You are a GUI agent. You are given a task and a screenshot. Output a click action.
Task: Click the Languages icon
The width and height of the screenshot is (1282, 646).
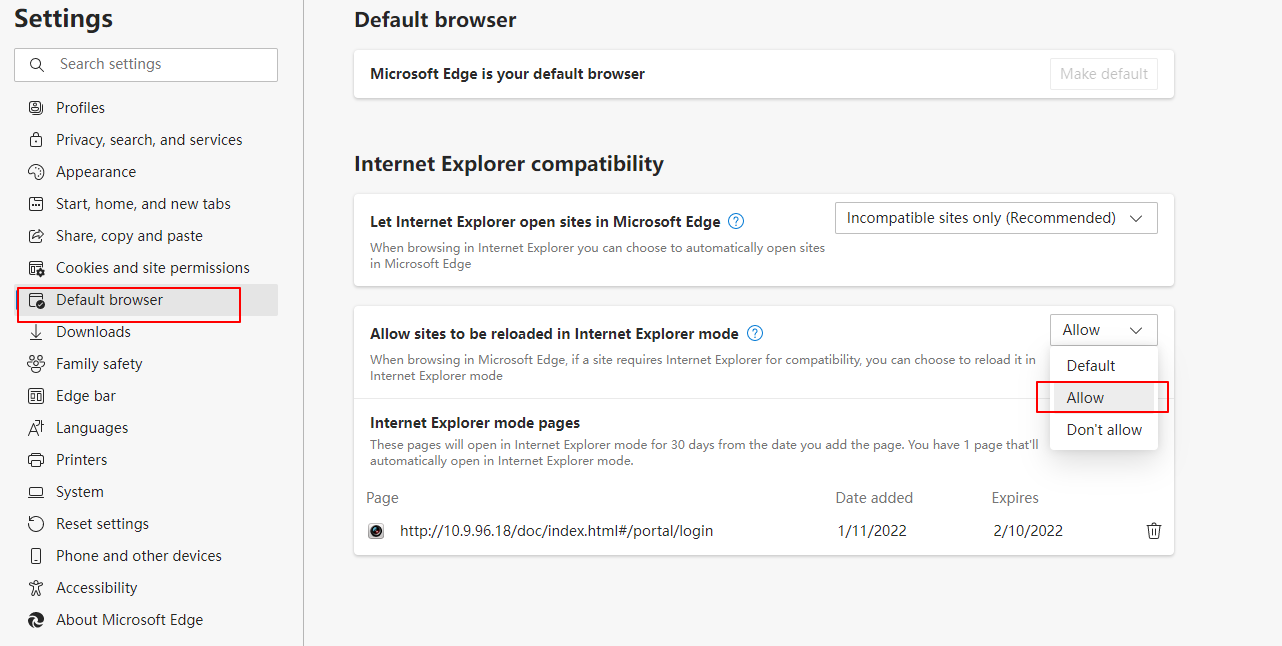36,428
